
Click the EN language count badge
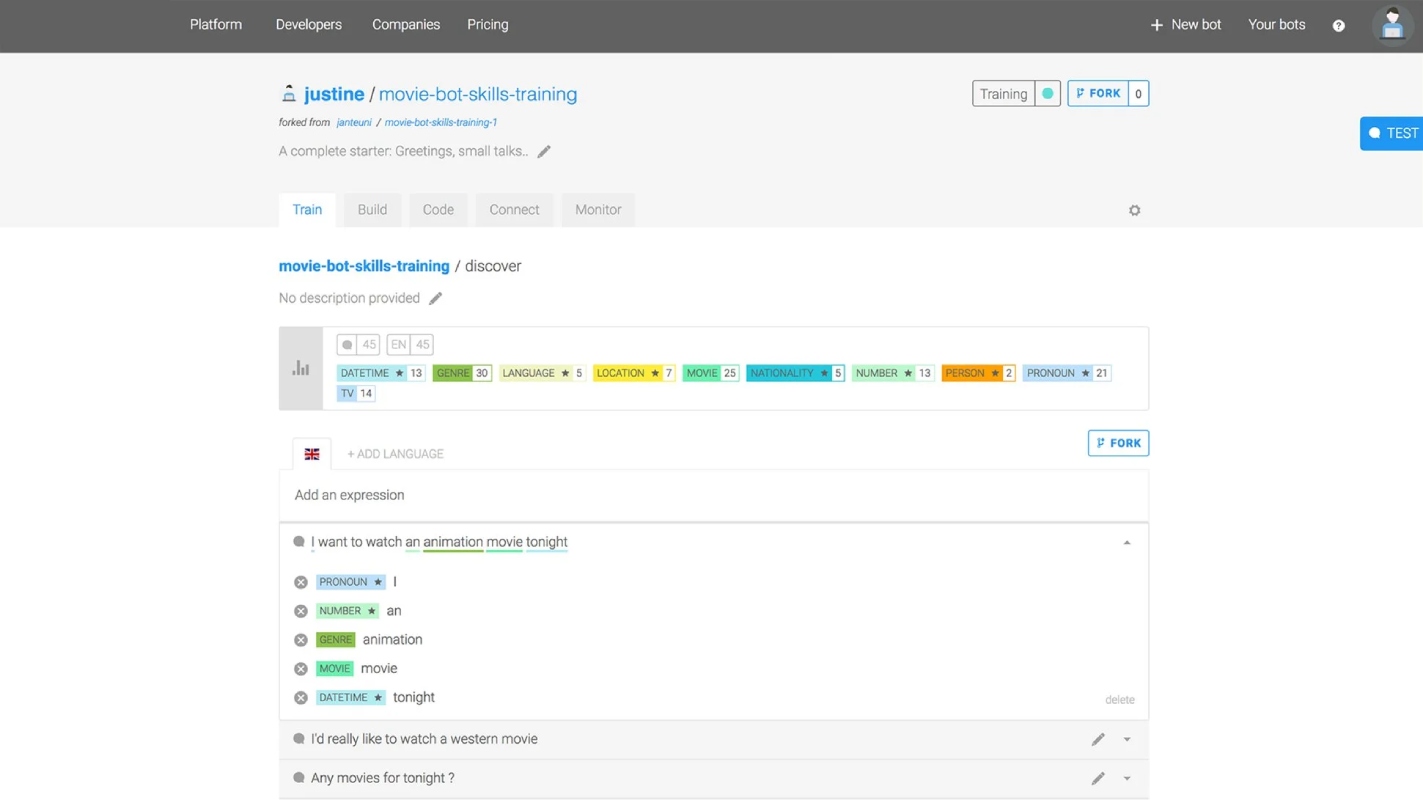coord(410,344)
